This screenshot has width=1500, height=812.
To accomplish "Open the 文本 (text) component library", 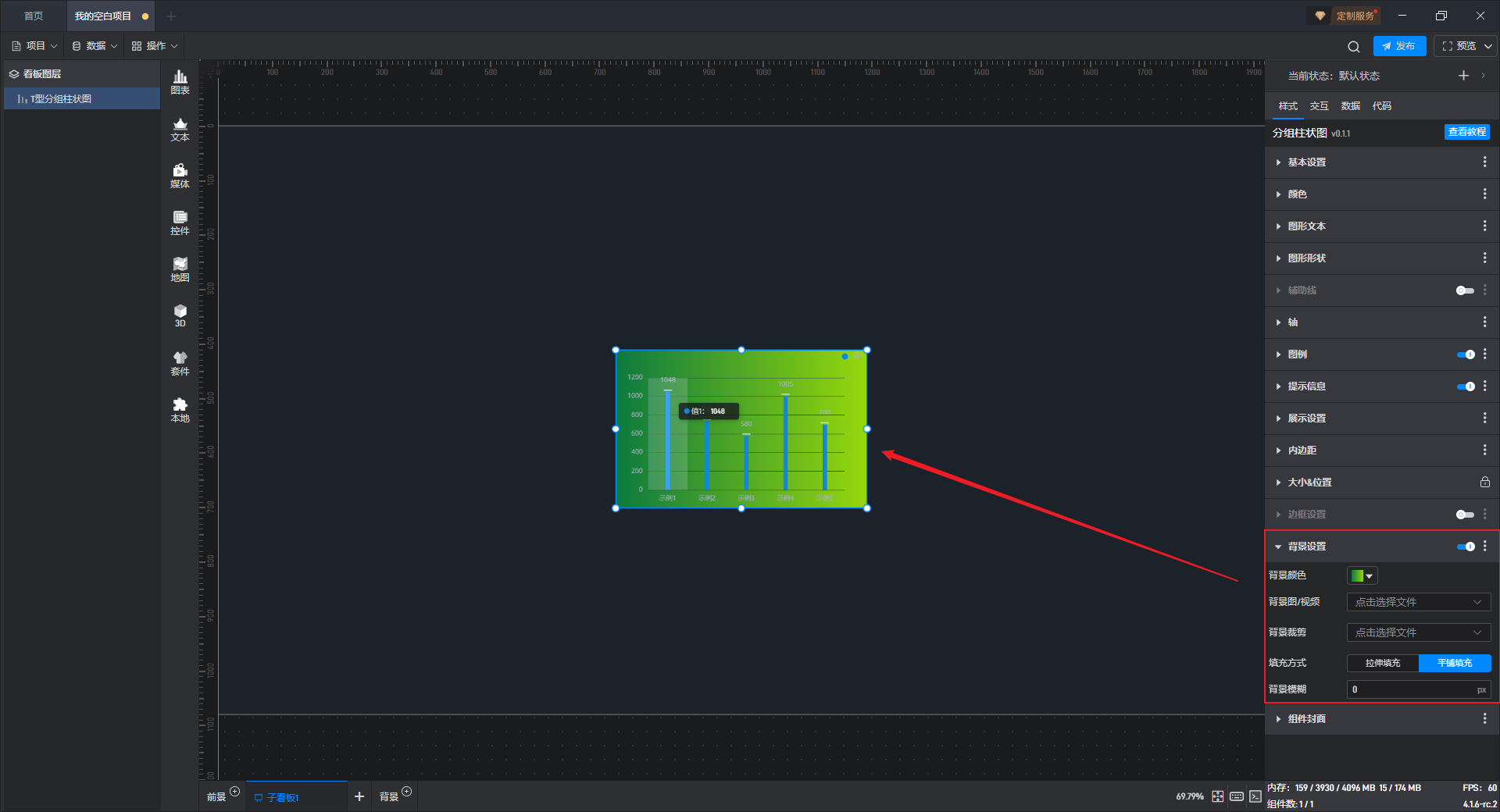I will click(x=180, y=129).
